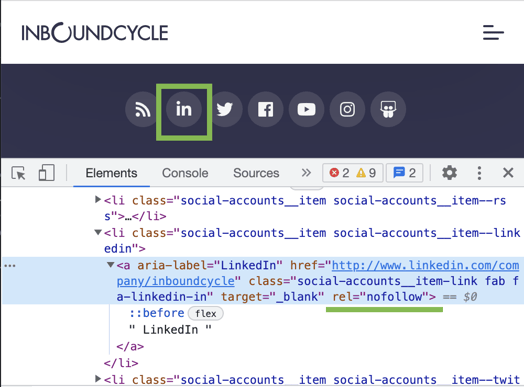Collapse the social-accounts__item--linkedin li node
Viewport: 524px width, 387px height.
[x=98, y=232]
